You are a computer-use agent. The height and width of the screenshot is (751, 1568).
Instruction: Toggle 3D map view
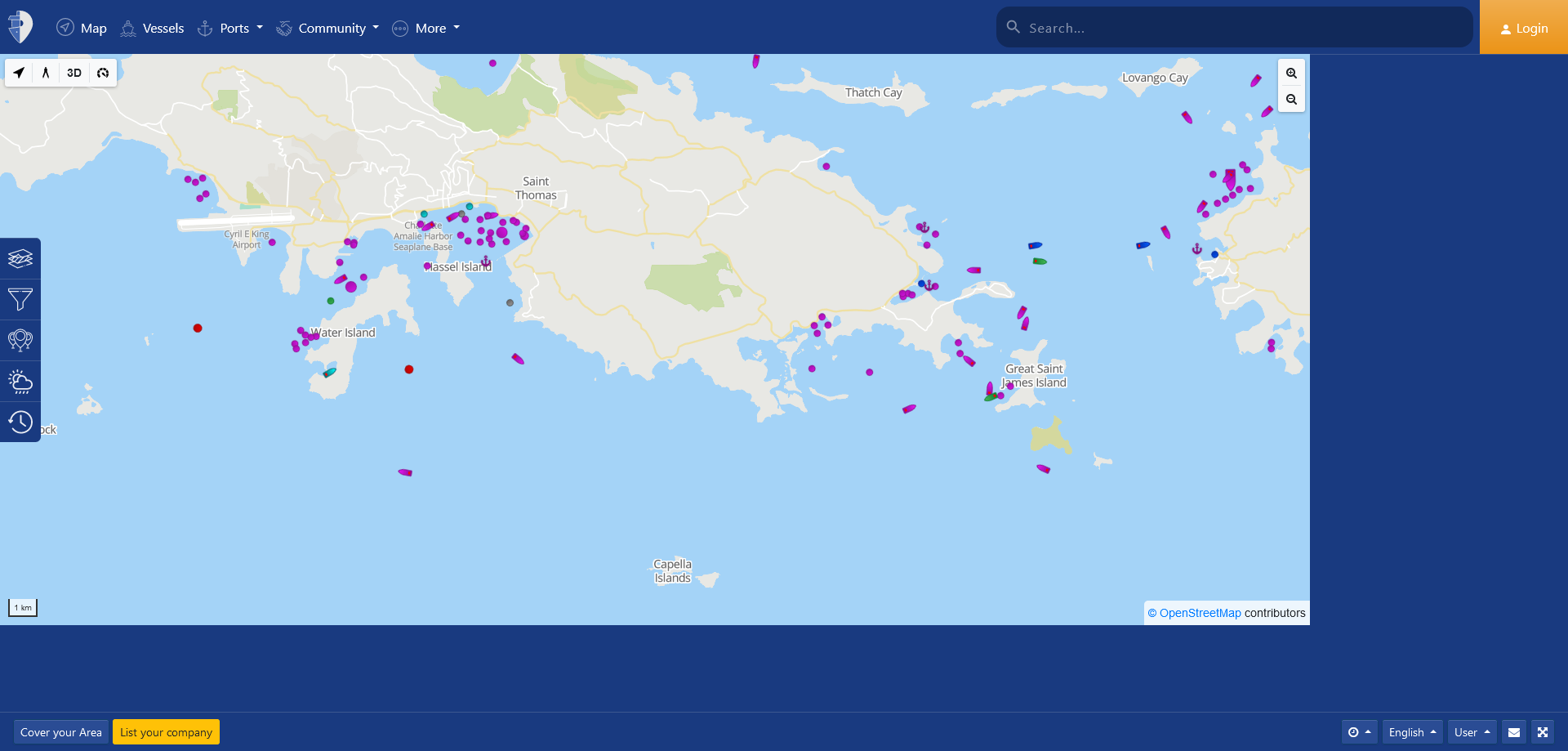point(74,73)
